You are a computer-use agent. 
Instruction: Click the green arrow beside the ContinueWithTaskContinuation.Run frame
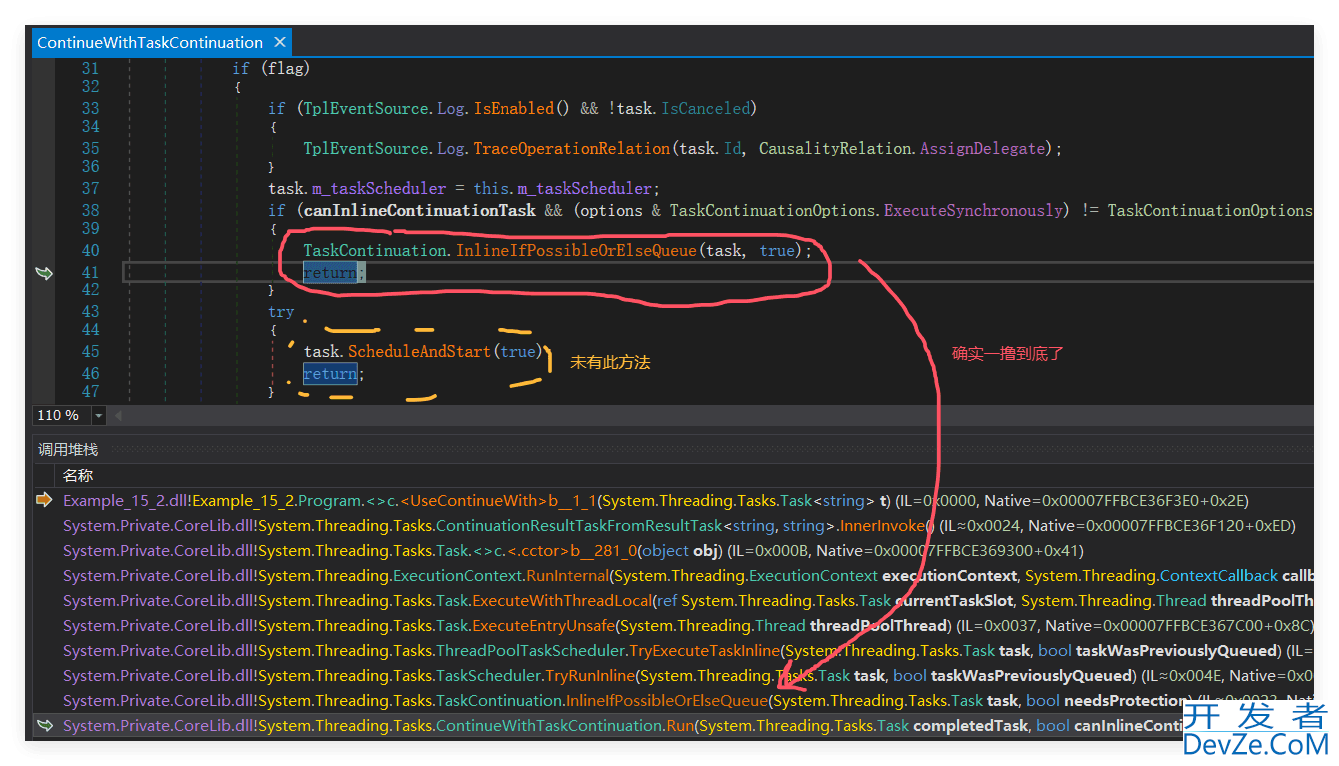click(x=44, y=725)
